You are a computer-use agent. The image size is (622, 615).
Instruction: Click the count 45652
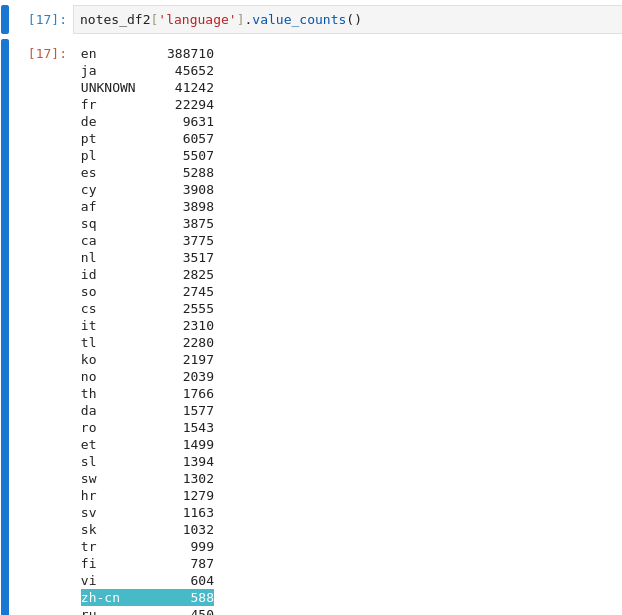tap(194, 71)
